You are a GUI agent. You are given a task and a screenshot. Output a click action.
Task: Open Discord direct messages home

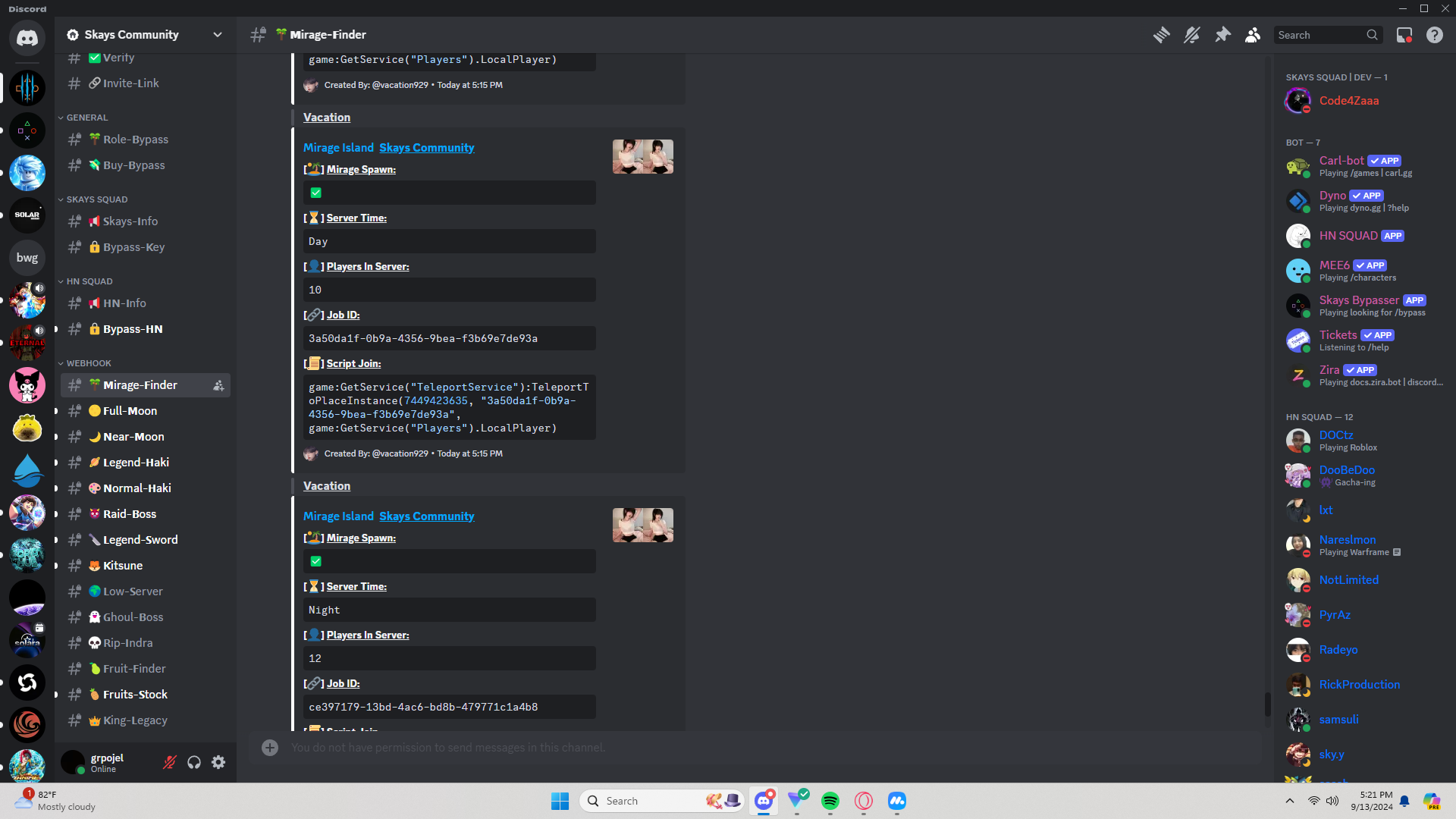pyautogui.click(x=27, y=38)
